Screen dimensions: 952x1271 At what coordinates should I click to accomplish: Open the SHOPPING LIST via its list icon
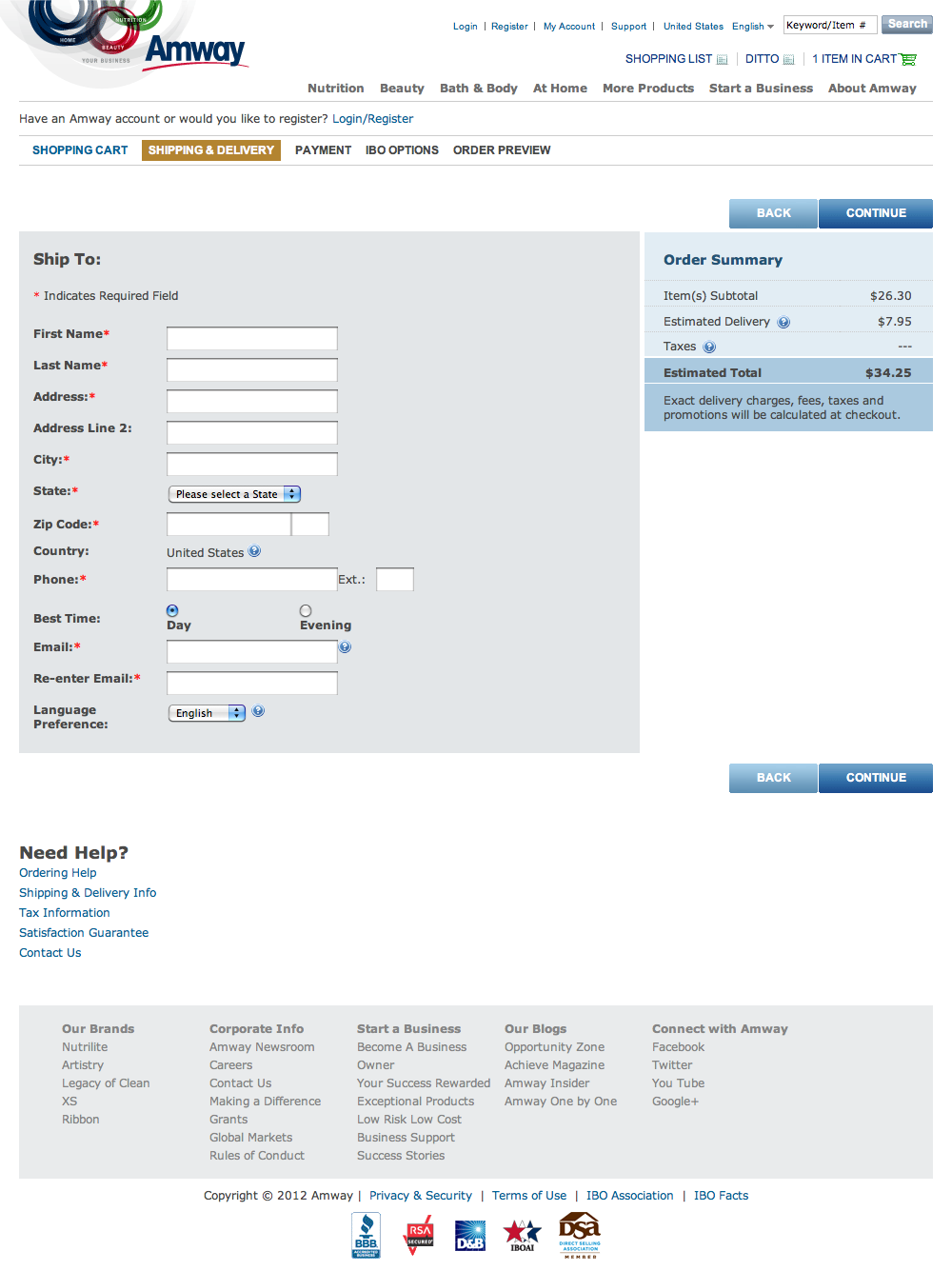click(x=723, y=58)
